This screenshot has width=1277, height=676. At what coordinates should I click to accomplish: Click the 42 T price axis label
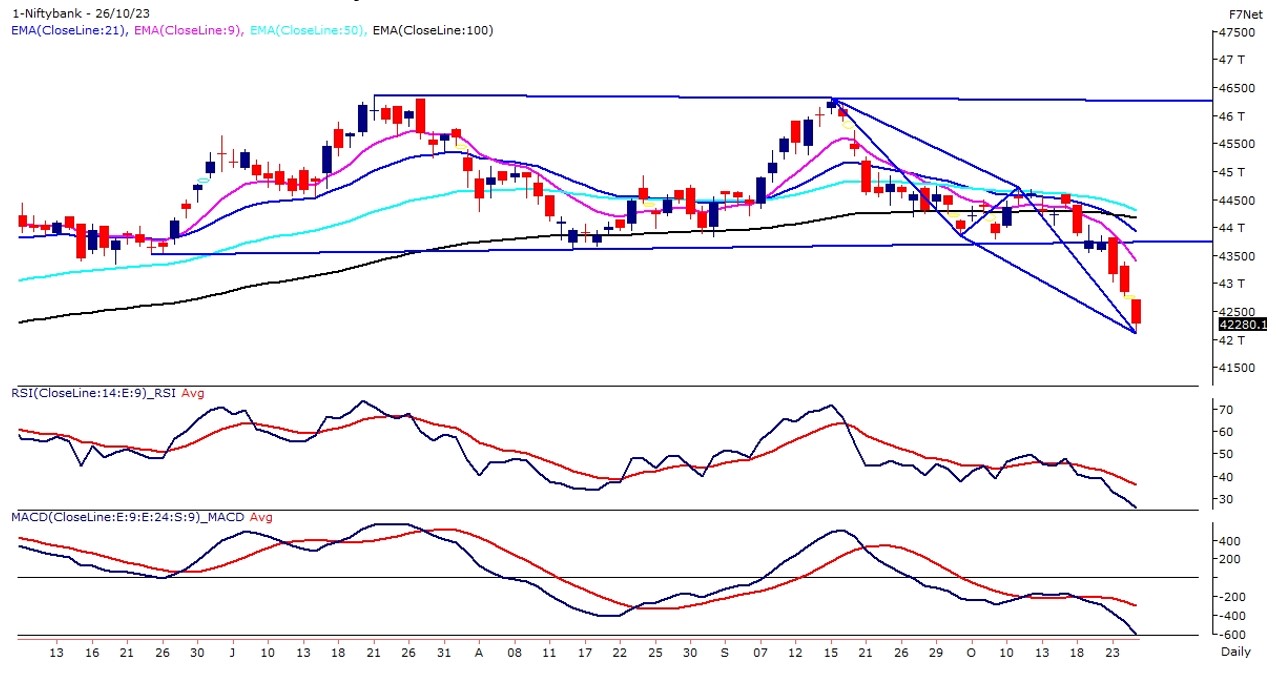(1232, 340)
